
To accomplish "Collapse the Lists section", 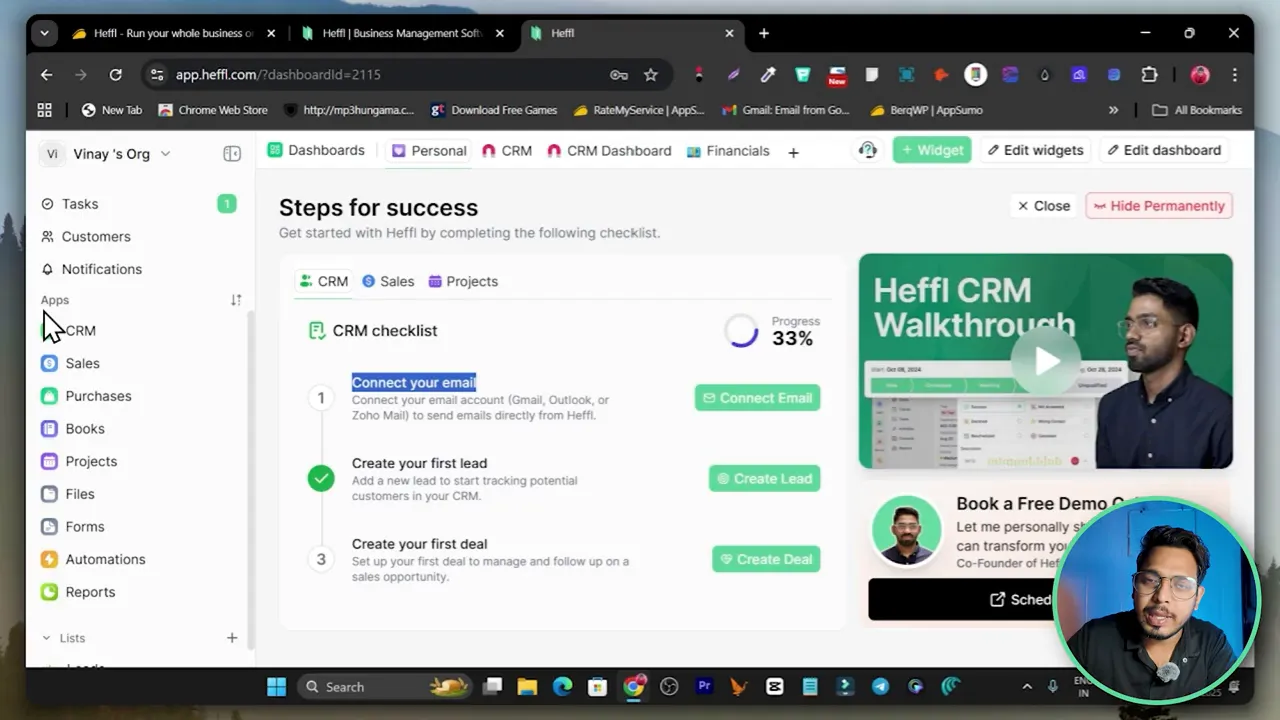I will pos(45,637).
